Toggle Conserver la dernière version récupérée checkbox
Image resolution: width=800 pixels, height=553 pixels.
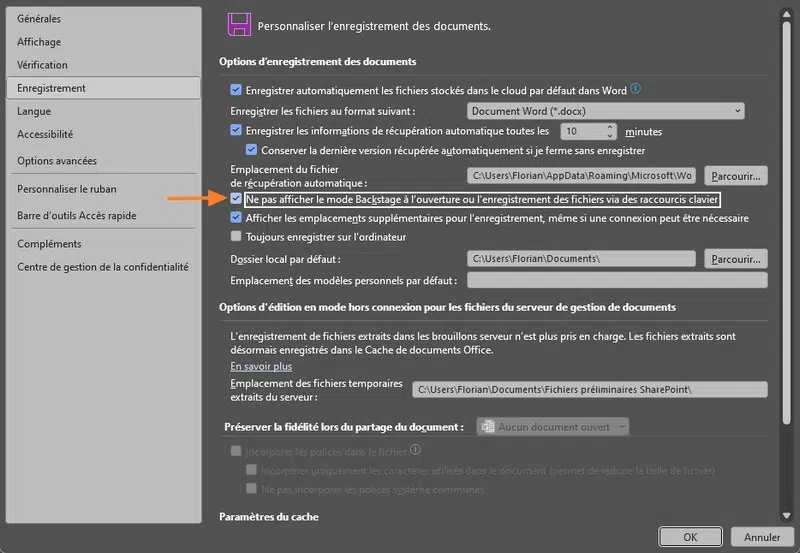[251, 149]
